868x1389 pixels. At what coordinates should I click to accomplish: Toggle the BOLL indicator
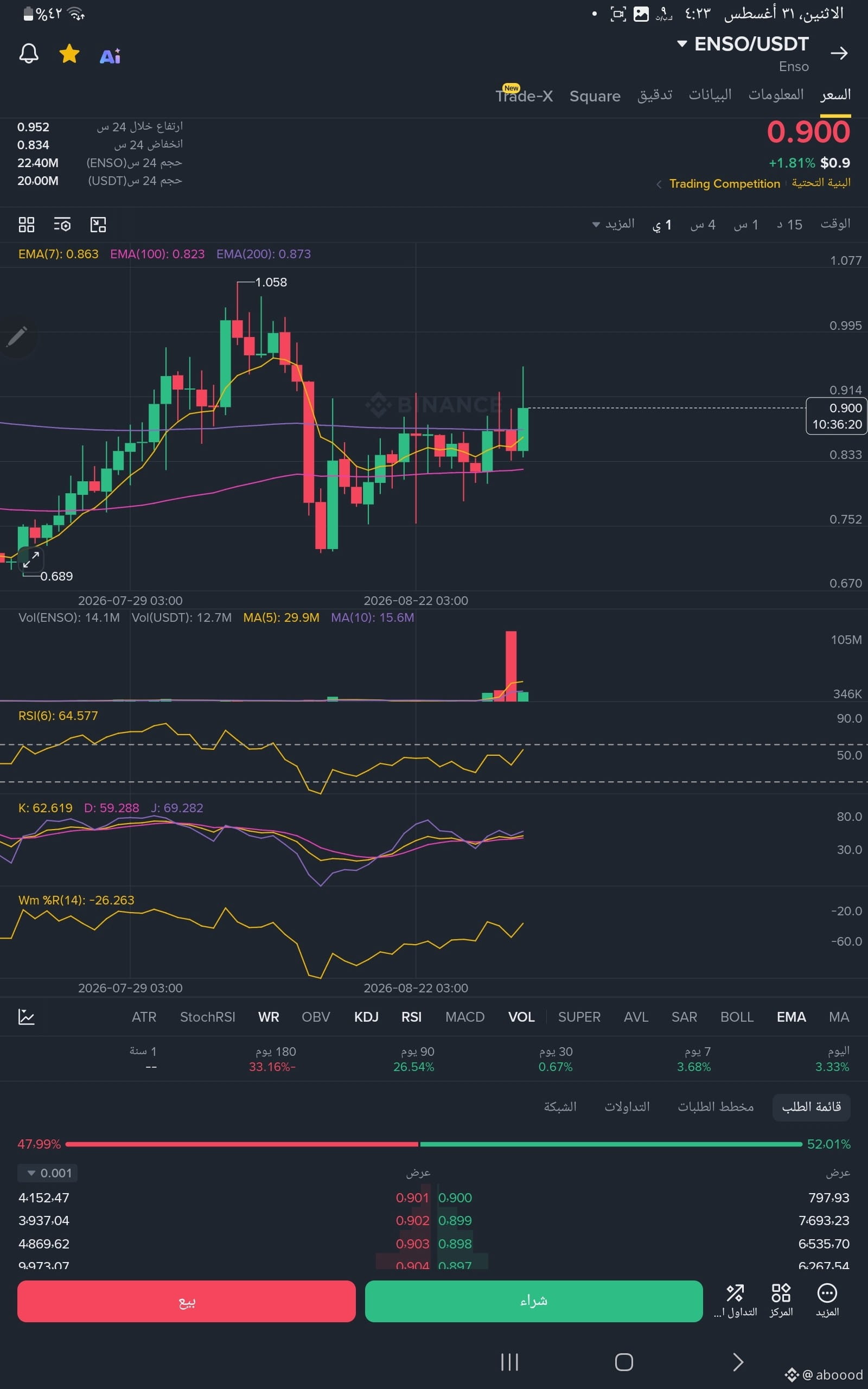click(x=737, y=1017)
